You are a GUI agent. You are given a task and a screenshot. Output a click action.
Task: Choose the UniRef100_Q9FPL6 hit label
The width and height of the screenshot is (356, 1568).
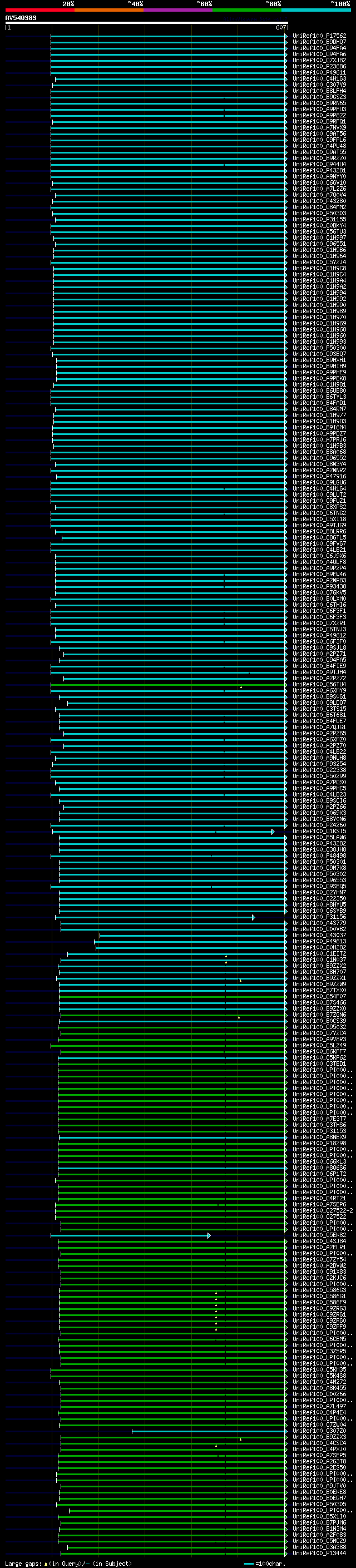pos(319,140)
